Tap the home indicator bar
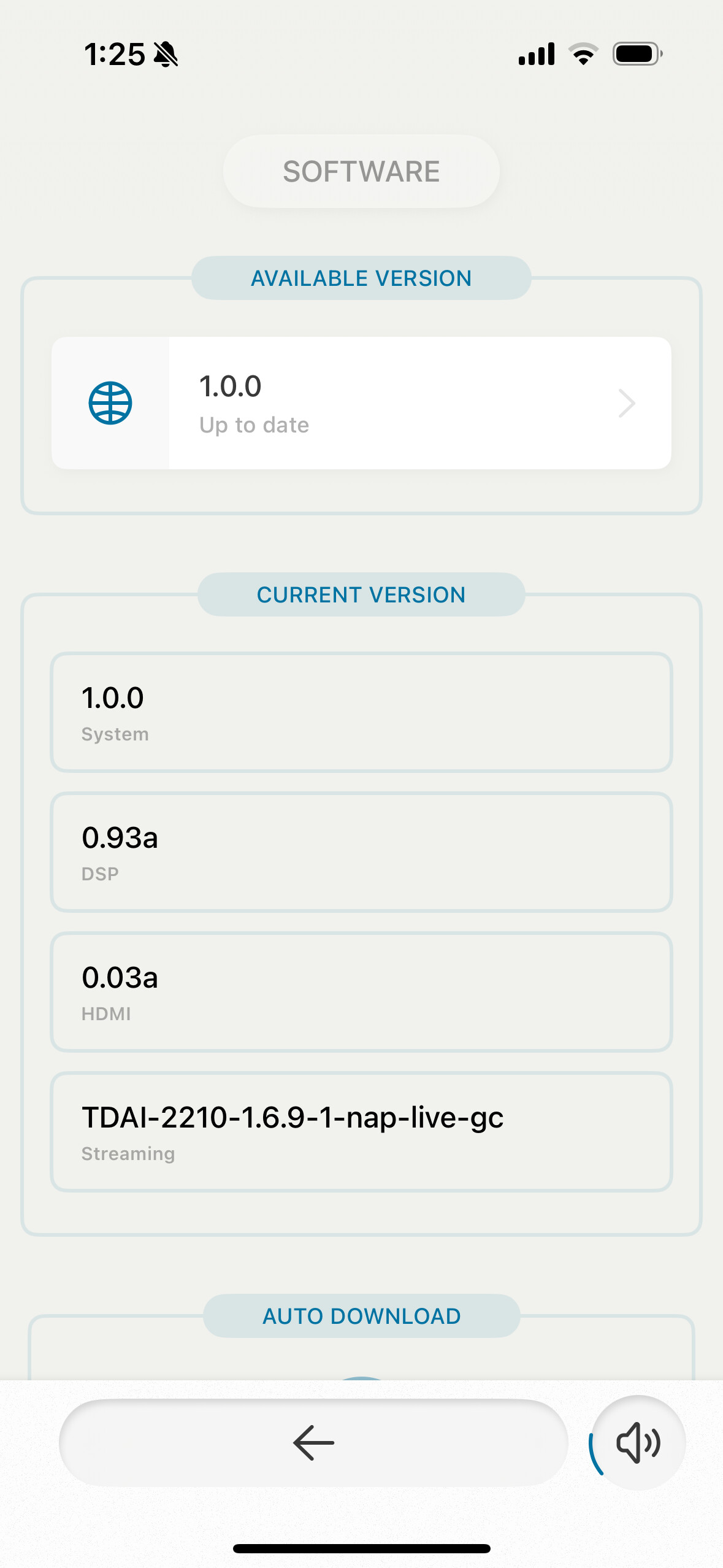Image resolution: width=723 pixels, height=1568 pixels. point(361,1548)
